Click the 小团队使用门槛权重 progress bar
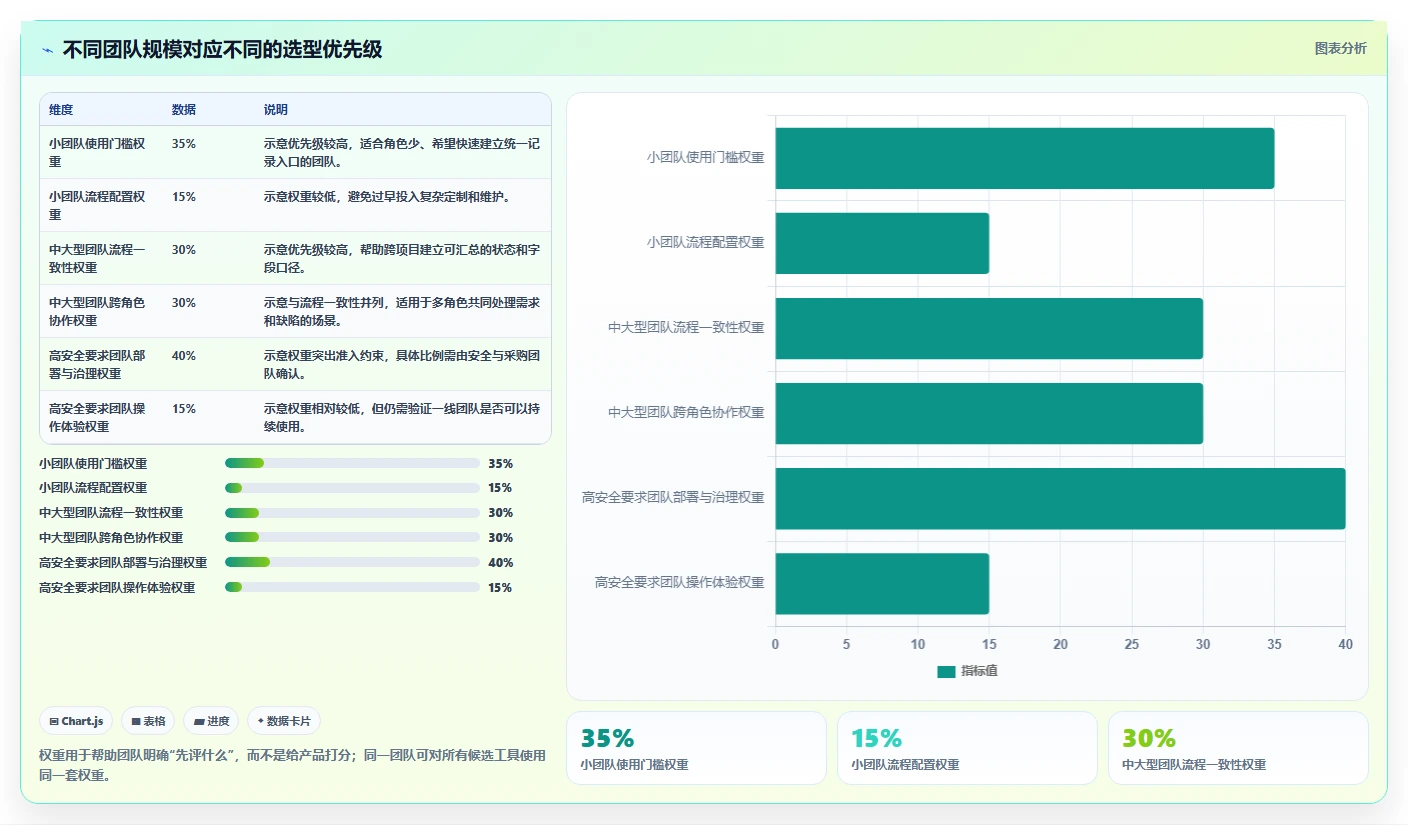Image resolution: width=1408 pixels, height=825 pixels. click(x=352, y=463)
